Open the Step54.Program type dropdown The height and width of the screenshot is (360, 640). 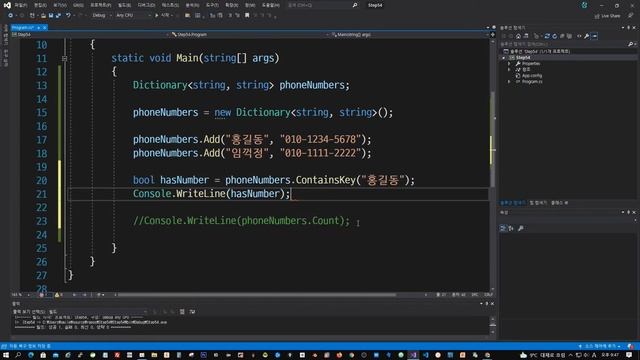point(249,35)
